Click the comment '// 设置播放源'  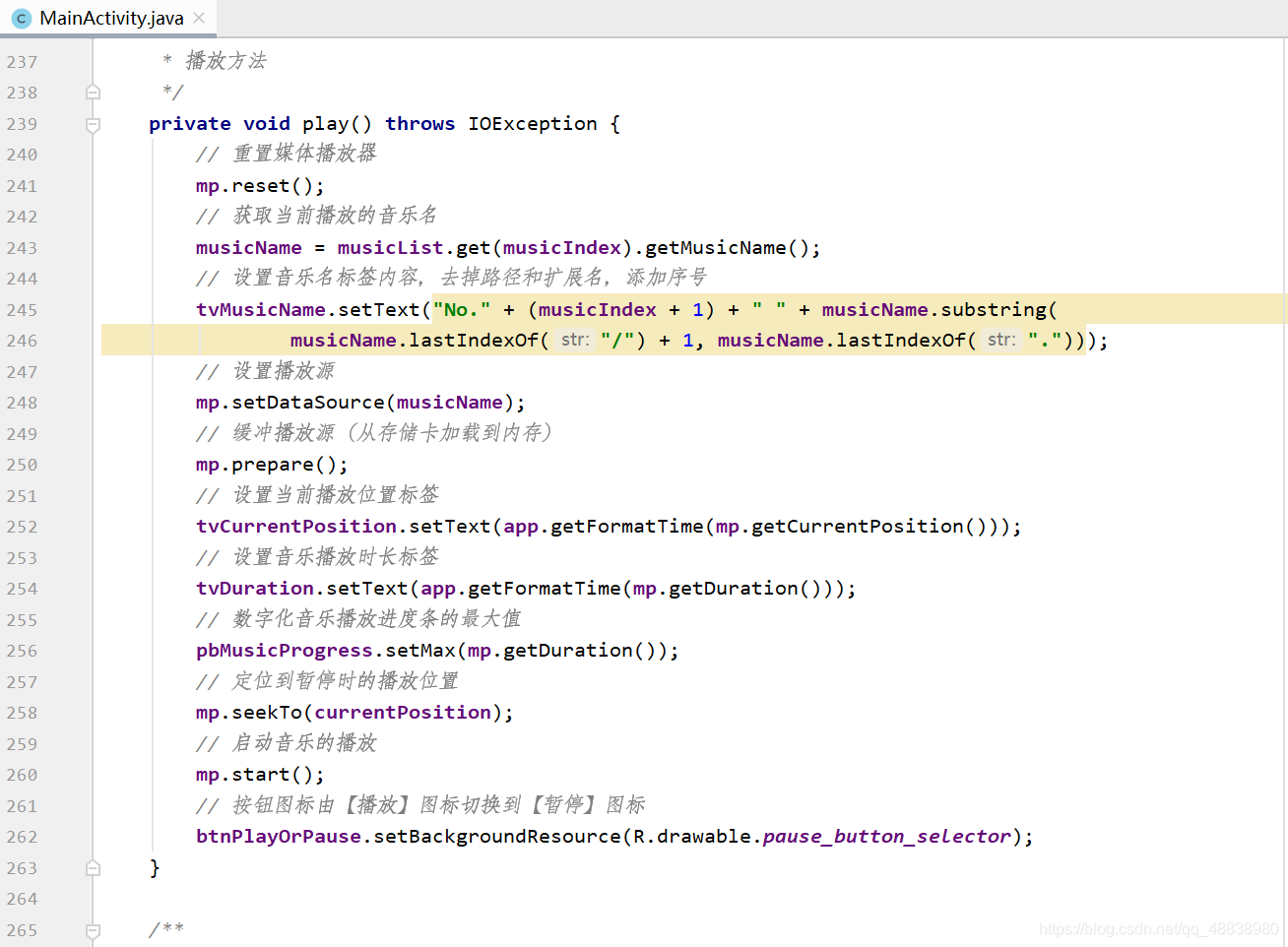[x=266, y=372]
